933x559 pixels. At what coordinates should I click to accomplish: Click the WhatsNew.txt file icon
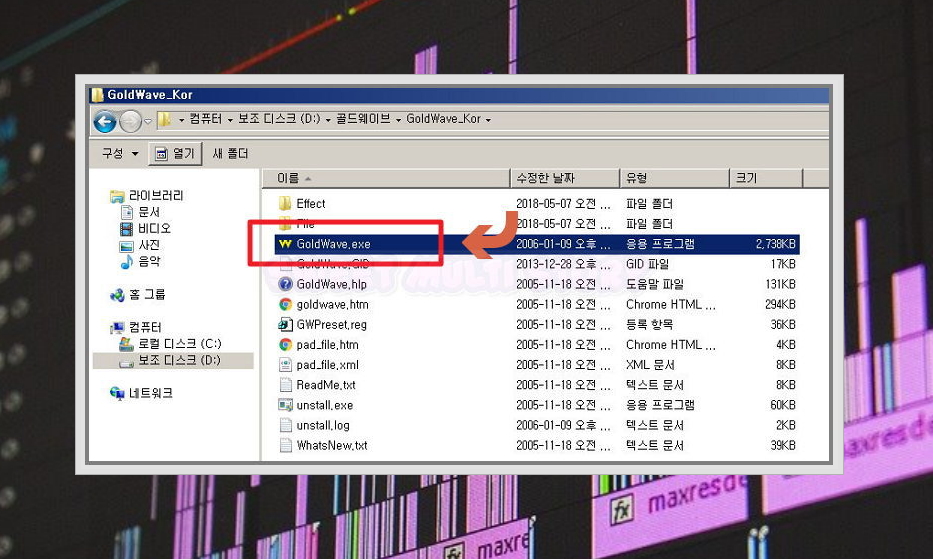pyautogui.click(x=286, y=445)
